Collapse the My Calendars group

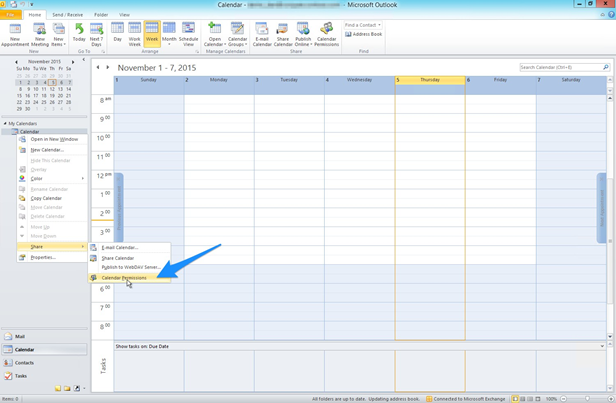5,123
